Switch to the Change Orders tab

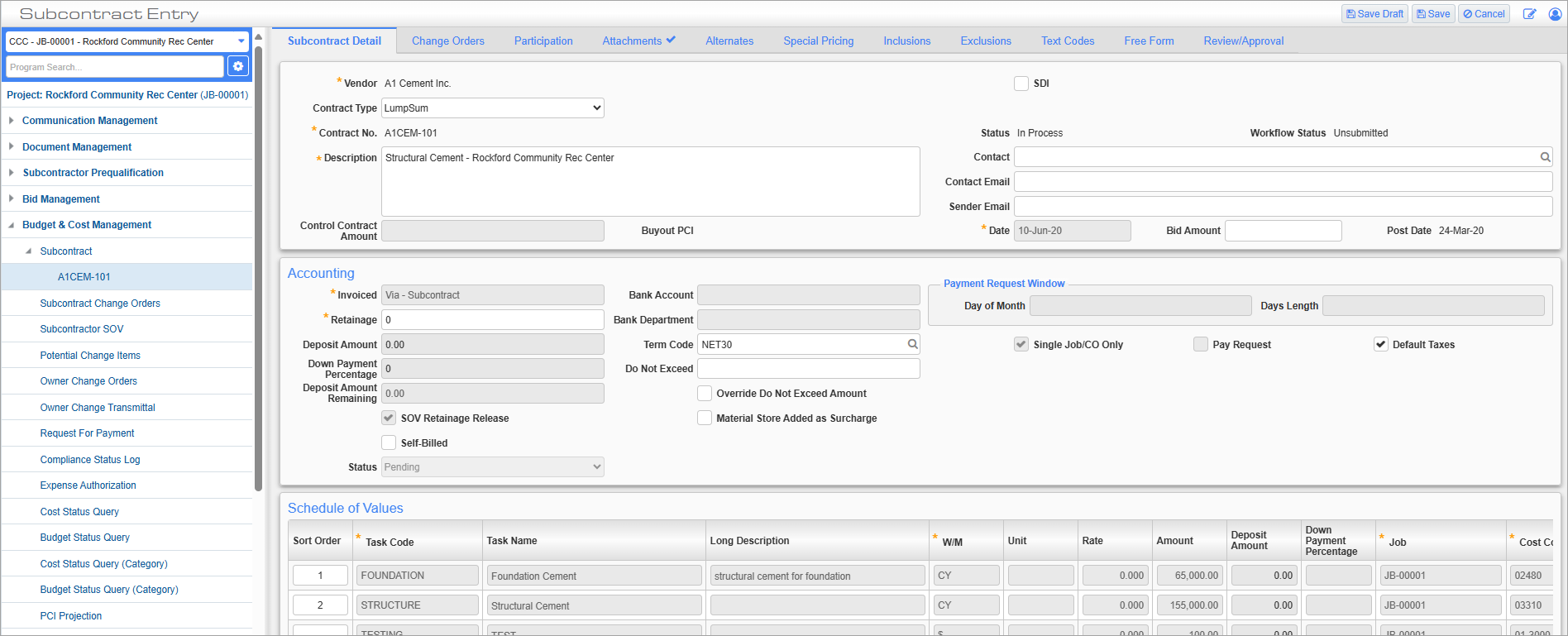[447, 41]
